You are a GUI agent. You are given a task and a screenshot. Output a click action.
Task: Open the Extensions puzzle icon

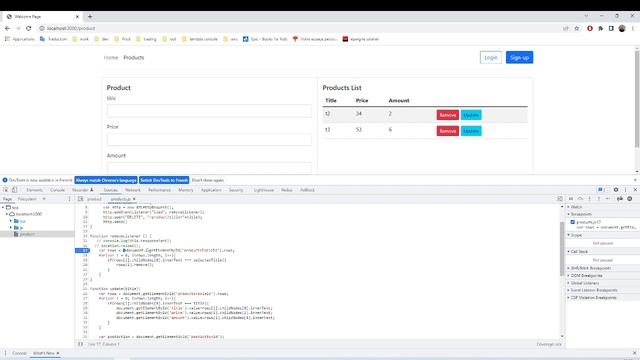click(600, 28)
